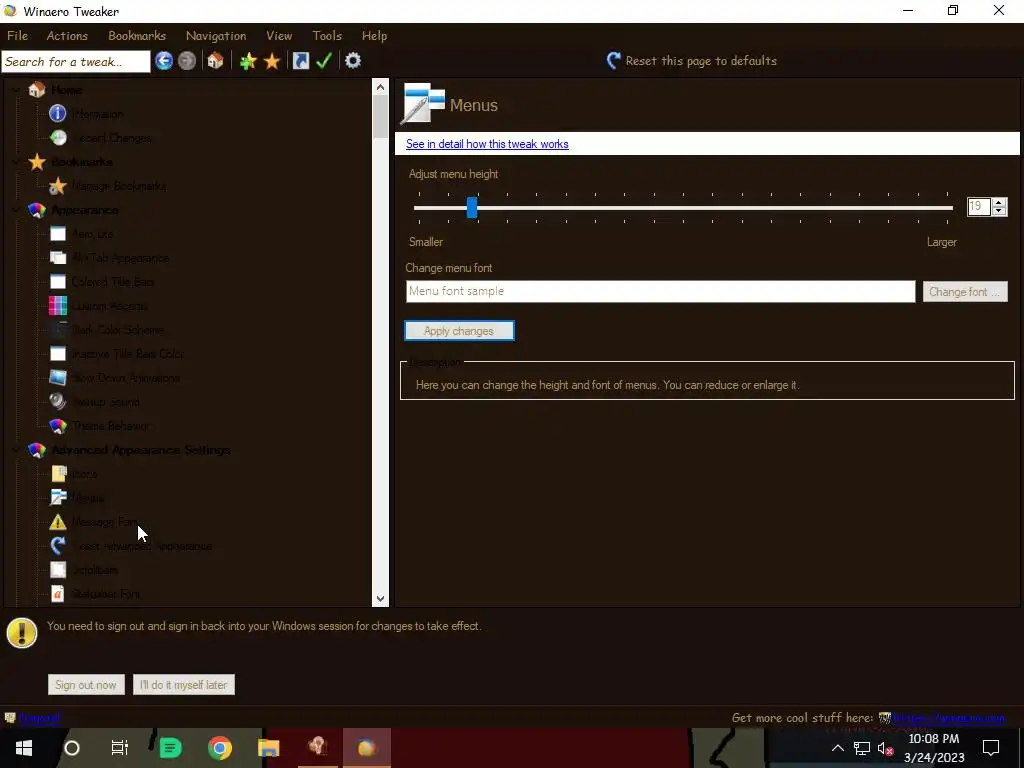Open Manage Bookmarks tree entry
The image size is (1024, 768).
pos(119,186)
